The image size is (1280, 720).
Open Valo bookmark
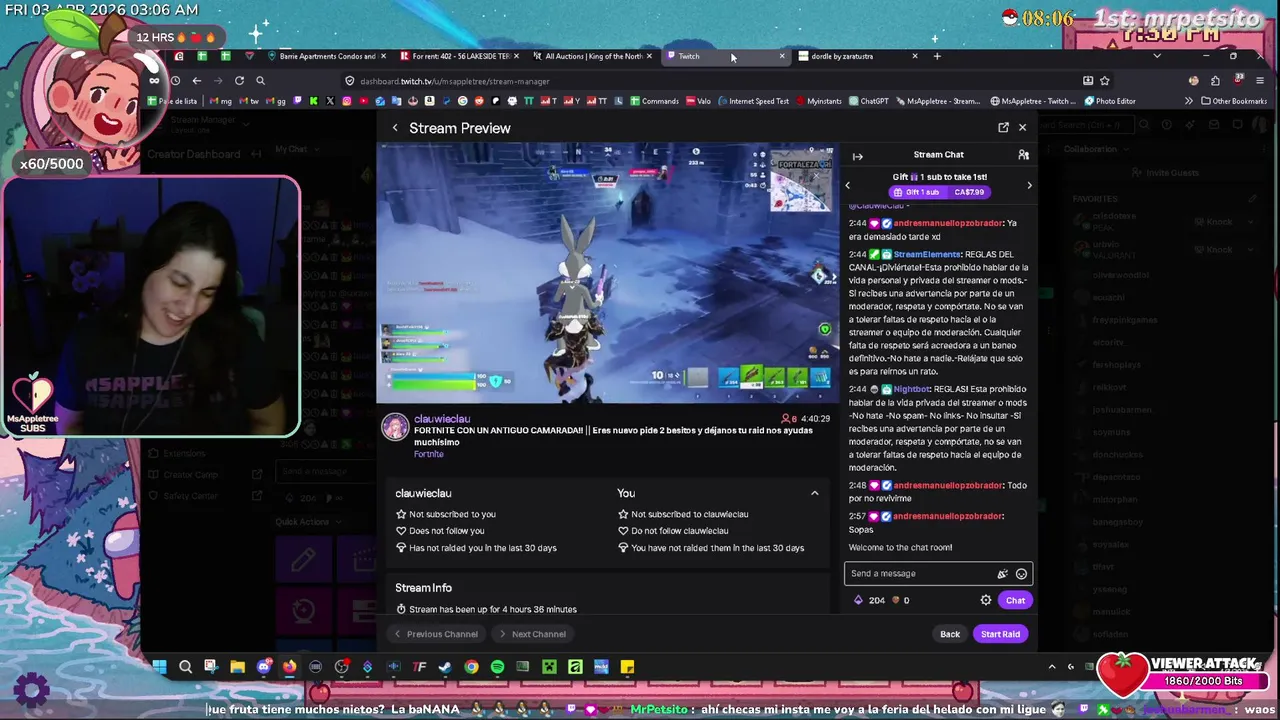[x=699, y=101]
